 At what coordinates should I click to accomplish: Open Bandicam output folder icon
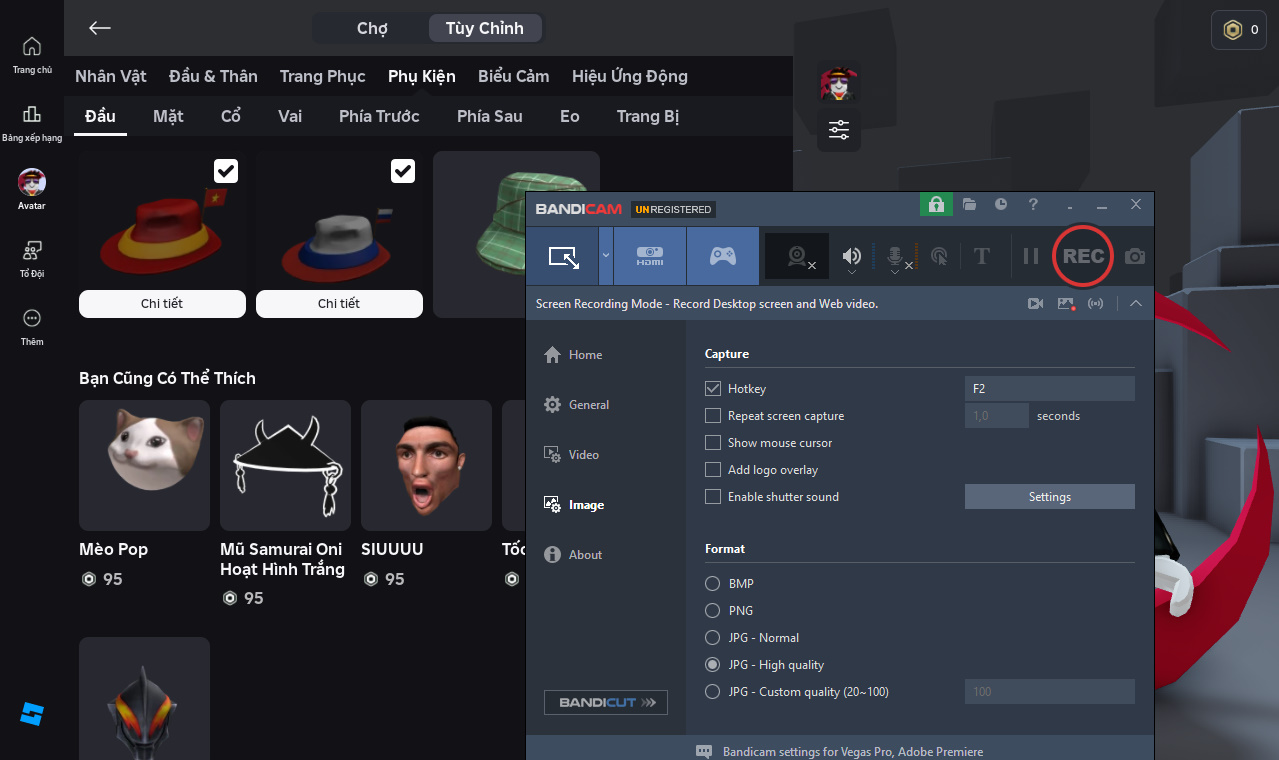click(969, 204)
